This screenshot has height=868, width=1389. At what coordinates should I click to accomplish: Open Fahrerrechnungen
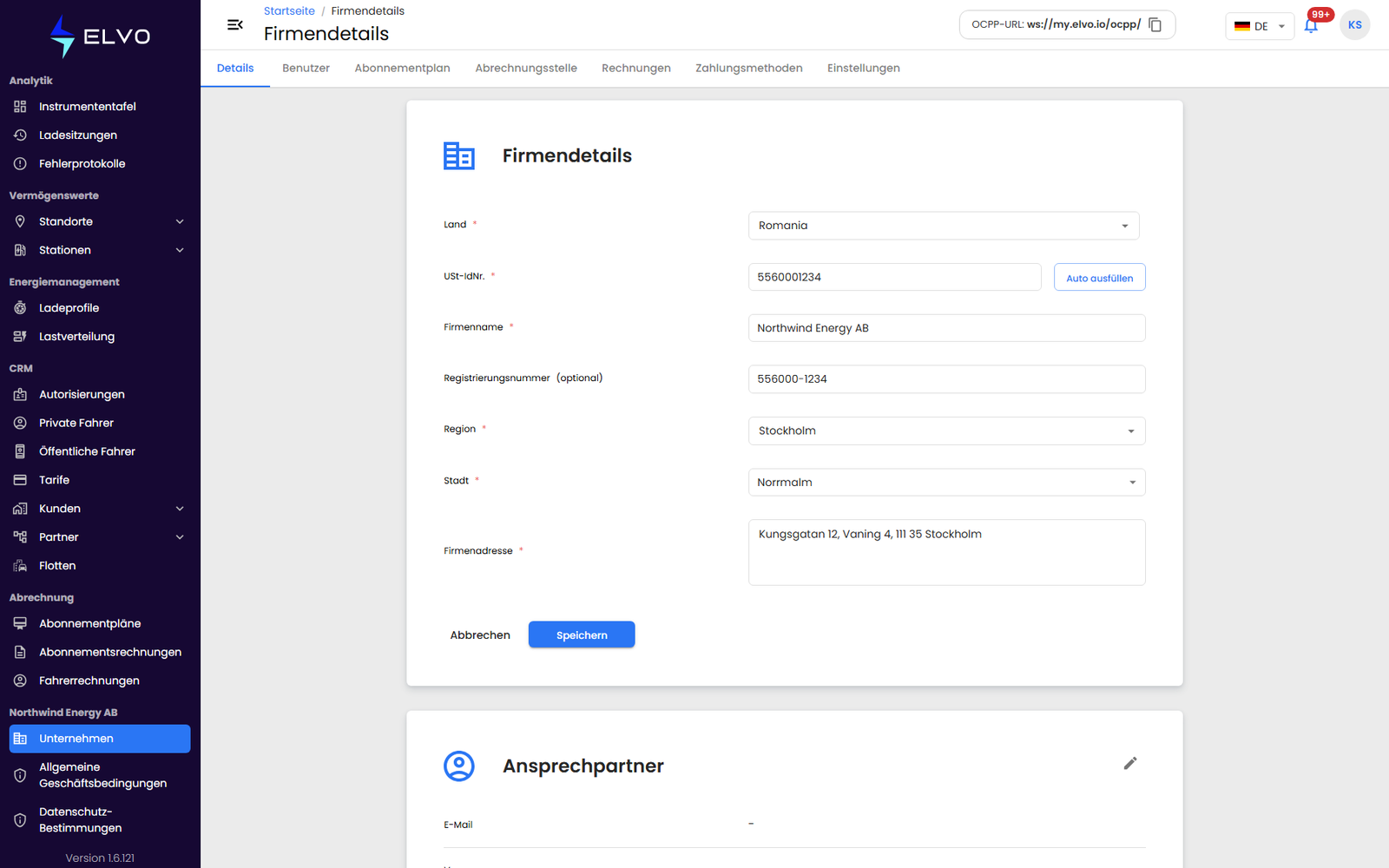click(100, 681)
